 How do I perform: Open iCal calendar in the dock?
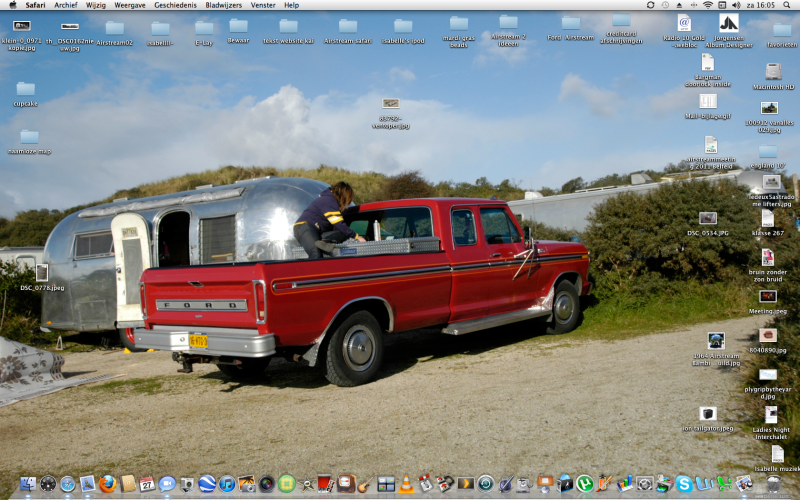point(147,484)
